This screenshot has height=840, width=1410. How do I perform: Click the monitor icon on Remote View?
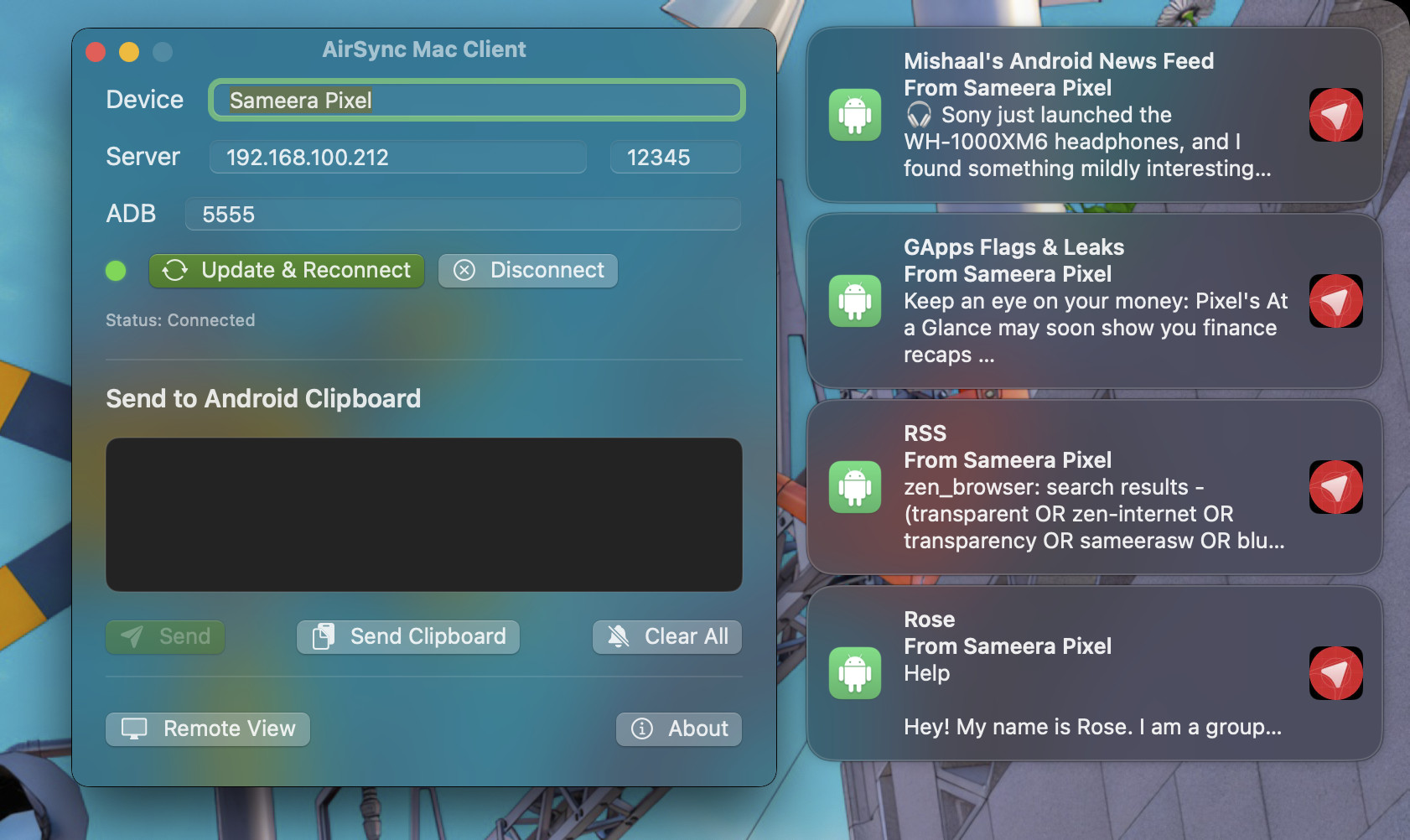(x=134, y=729)
